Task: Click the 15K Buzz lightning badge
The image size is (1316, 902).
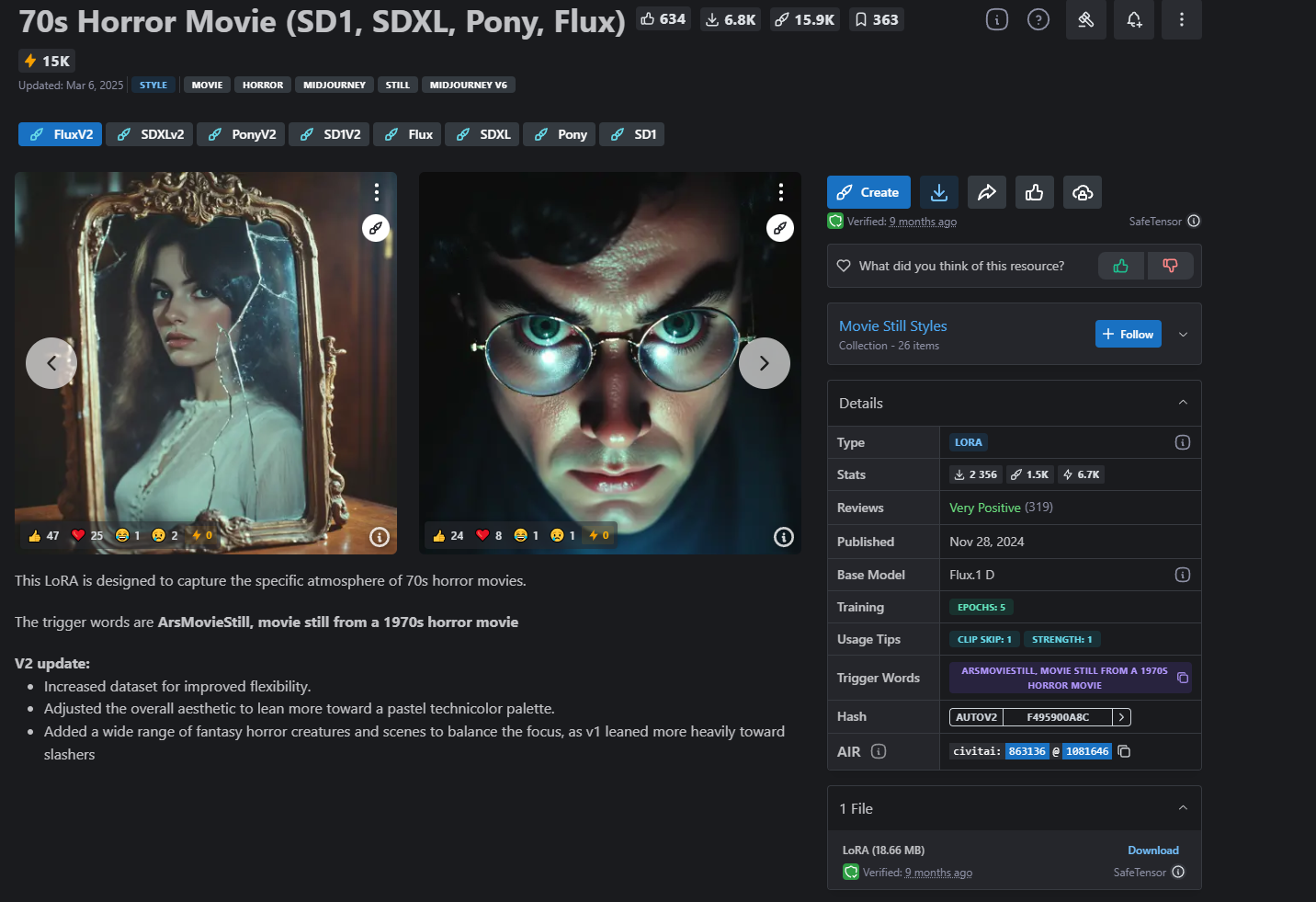Action: tap(47, 61)
